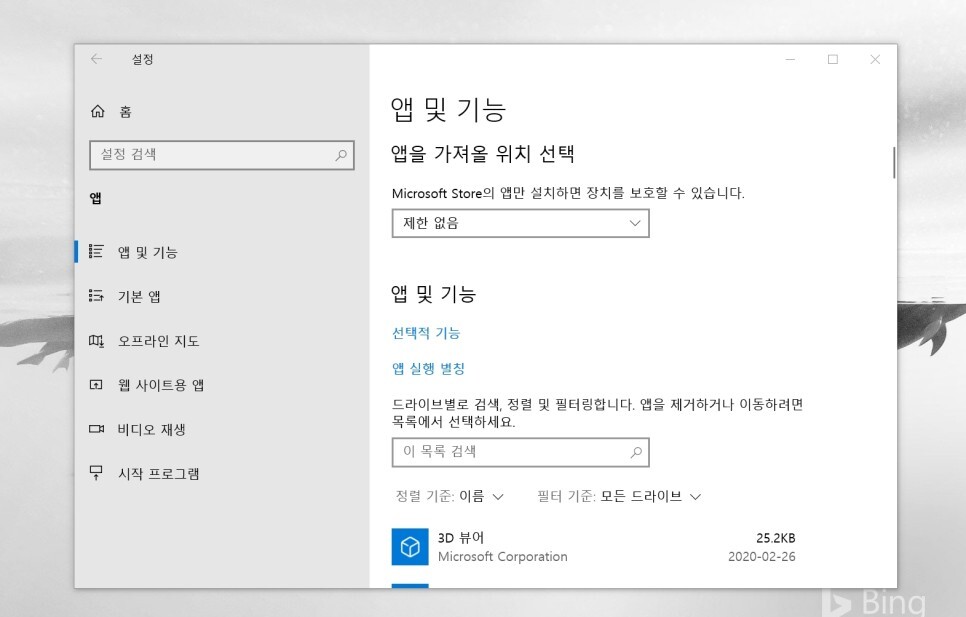
Task: Click the magnifier in 설정 검색 box
Action: point(341,155)
